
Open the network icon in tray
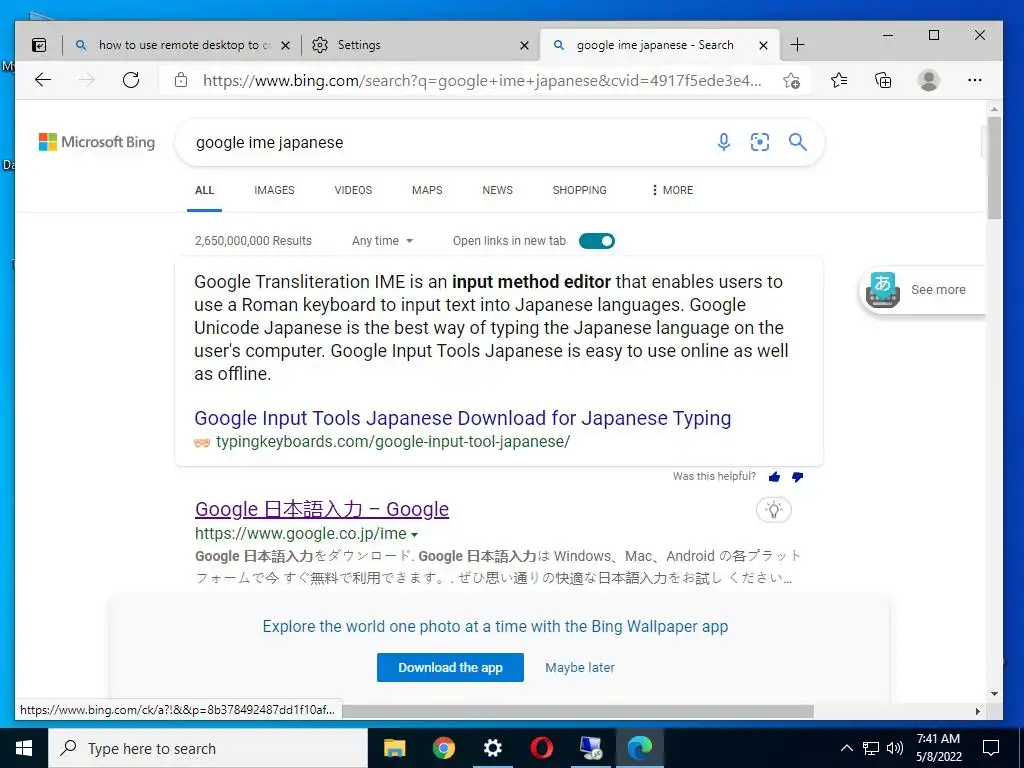[x=871, y=748]
